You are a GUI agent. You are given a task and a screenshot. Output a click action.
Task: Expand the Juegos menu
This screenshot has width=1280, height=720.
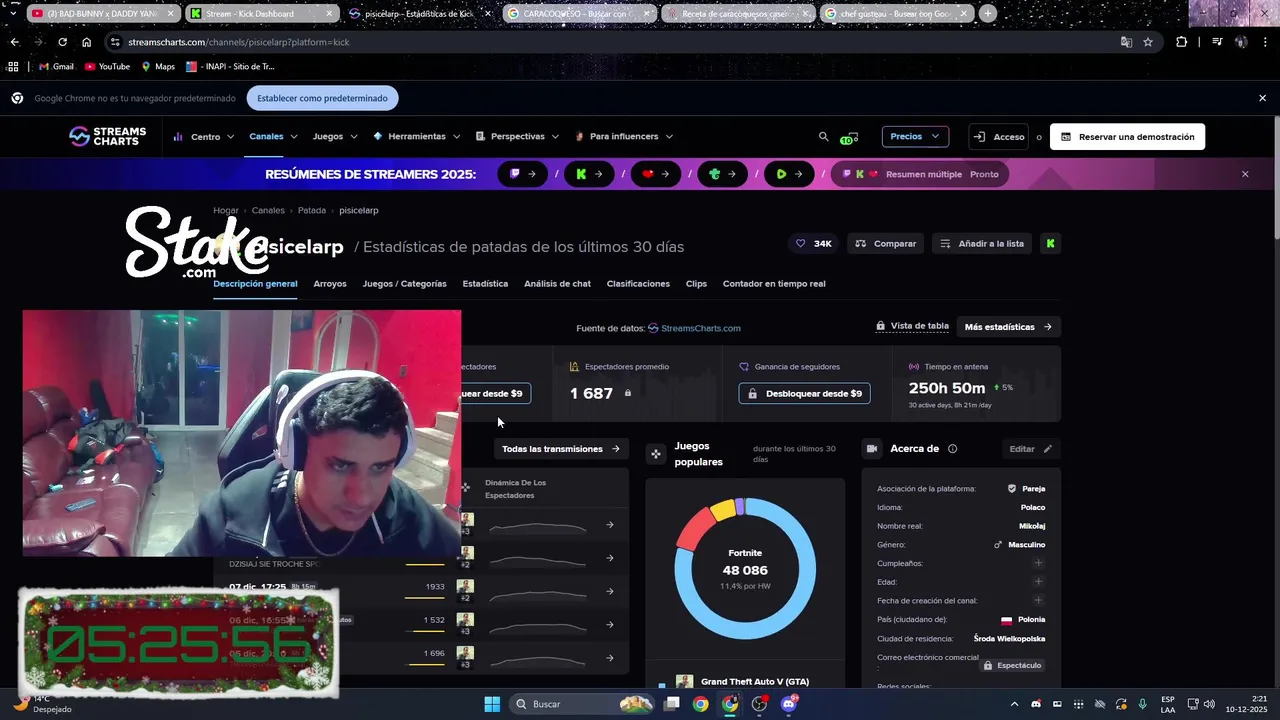[335, 136]
